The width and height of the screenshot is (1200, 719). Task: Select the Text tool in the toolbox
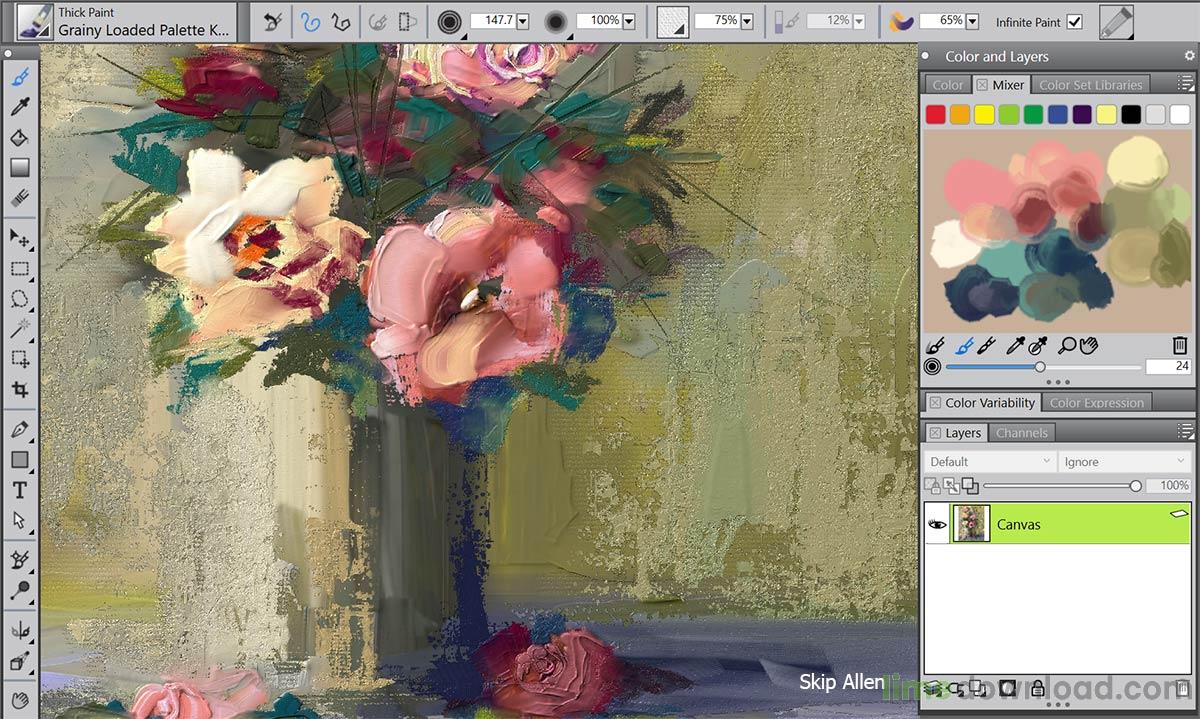tap(19, 489)
